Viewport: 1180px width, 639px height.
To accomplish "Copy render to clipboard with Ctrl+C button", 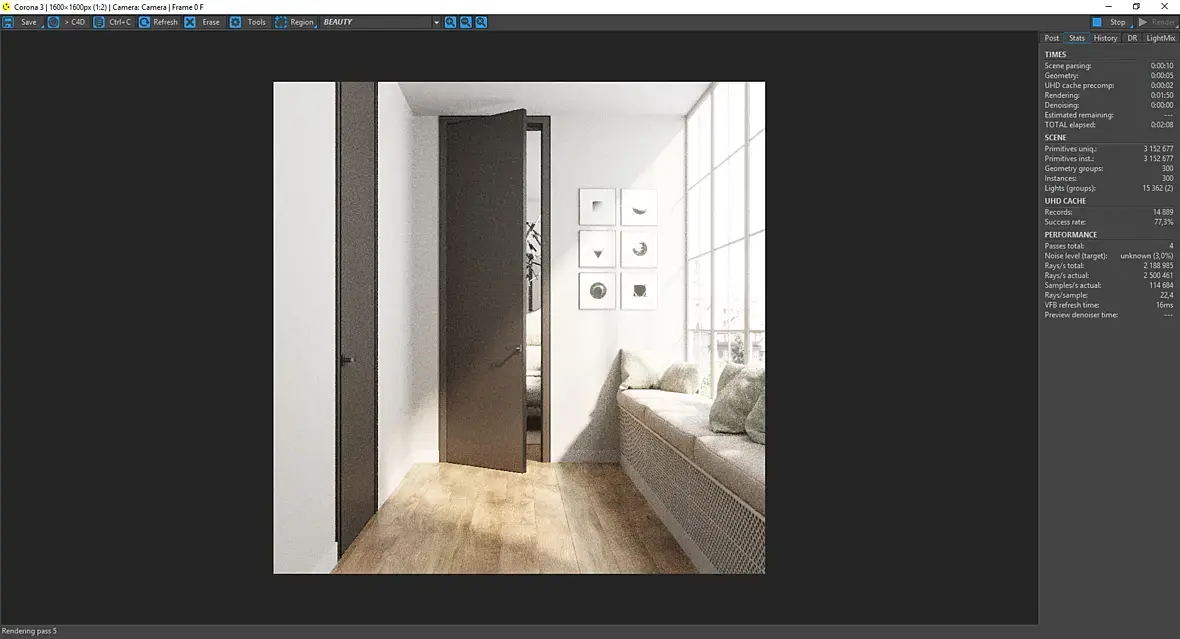I will click(x=113, y=23).
